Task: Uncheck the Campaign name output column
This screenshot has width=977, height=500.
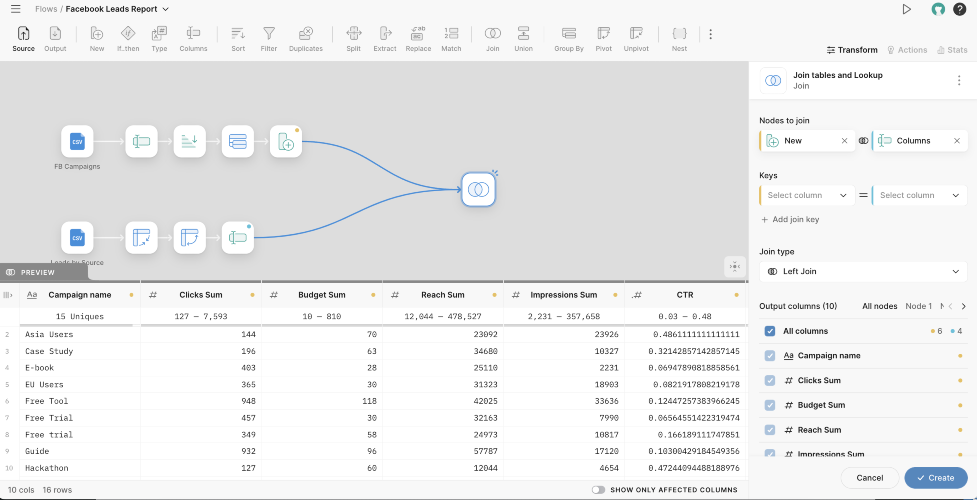Action: click(x=770, y=355)
